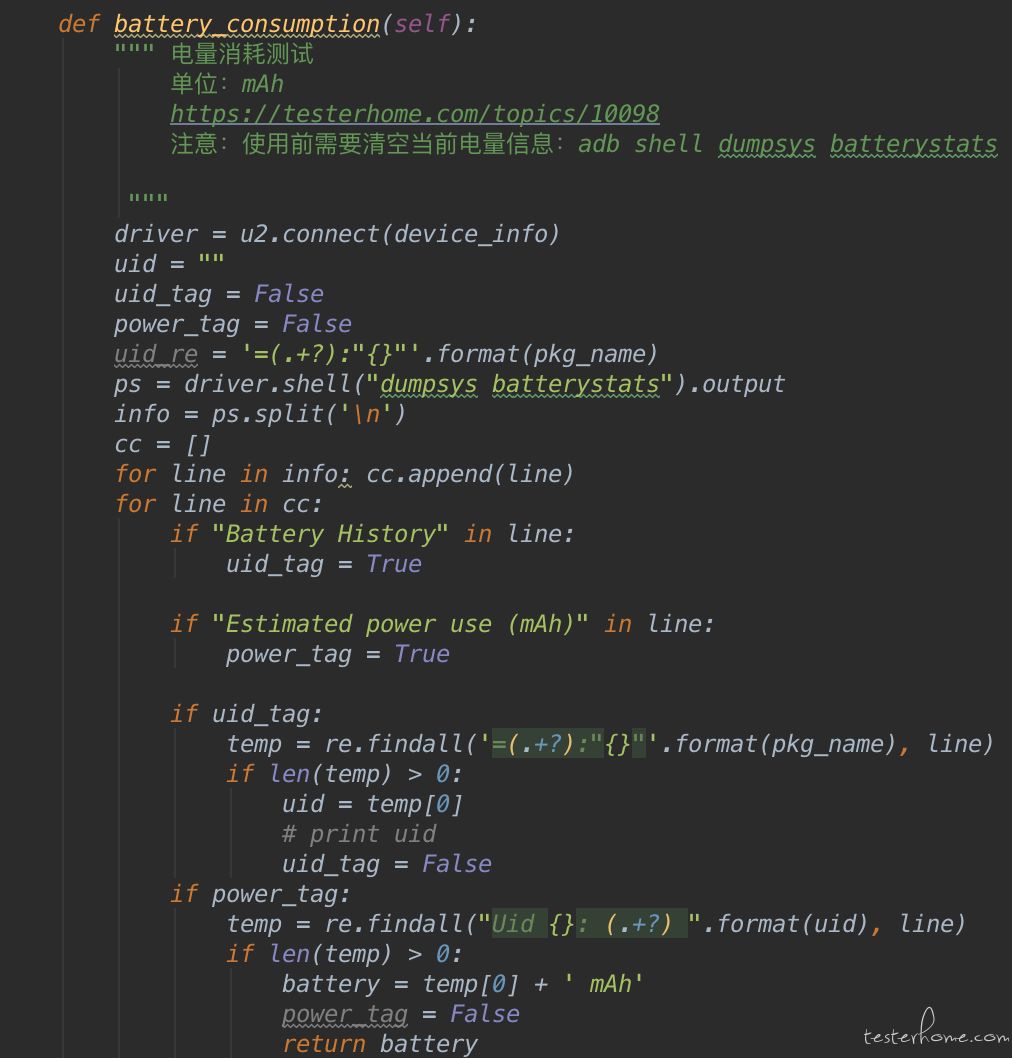The height and width of the screenshot is (1058, 1012).
Task: Click the ps.split('\n') expression
Action: tap(308, 414)
